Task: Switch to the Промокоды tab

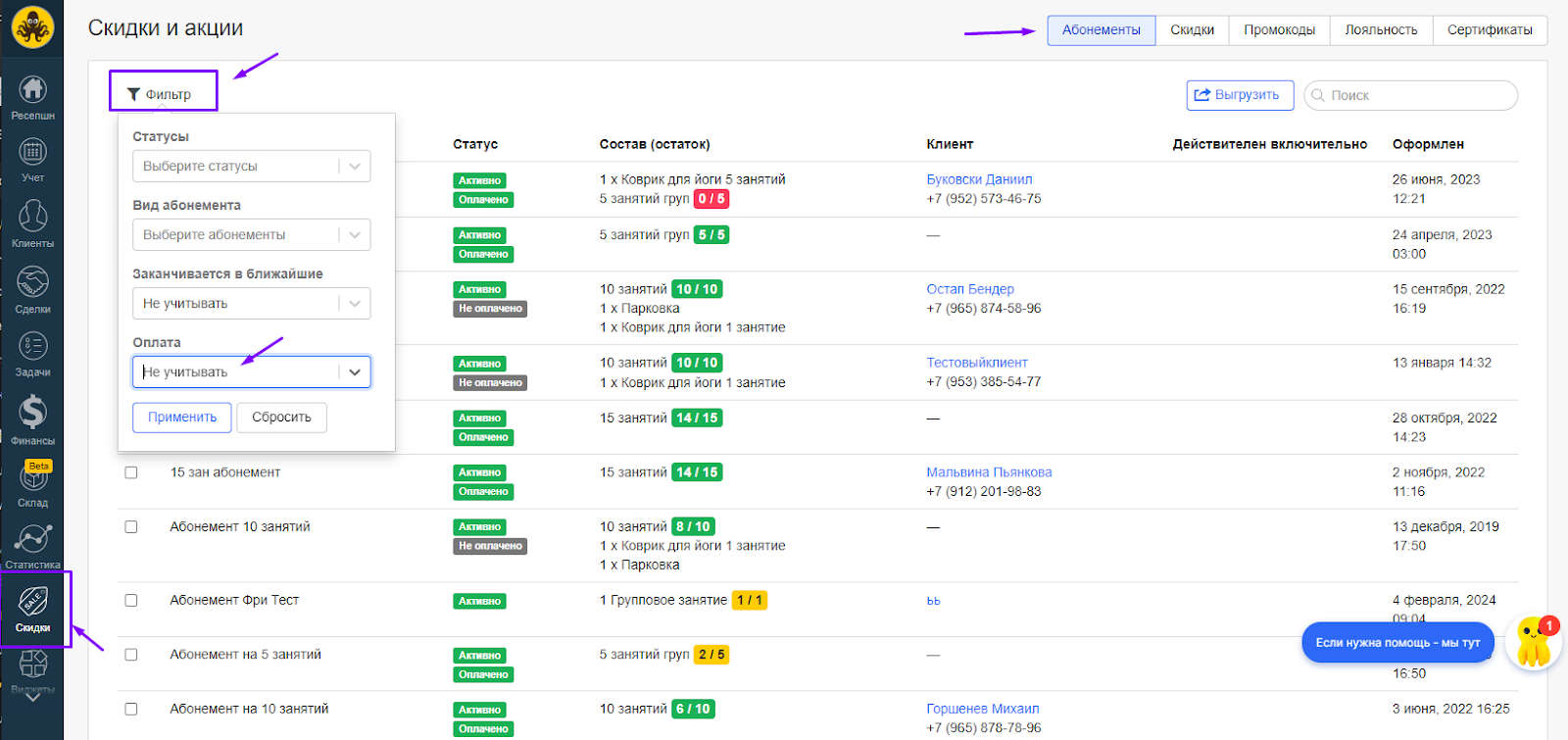Action: pyautogui.click(x=1279, y=30)
